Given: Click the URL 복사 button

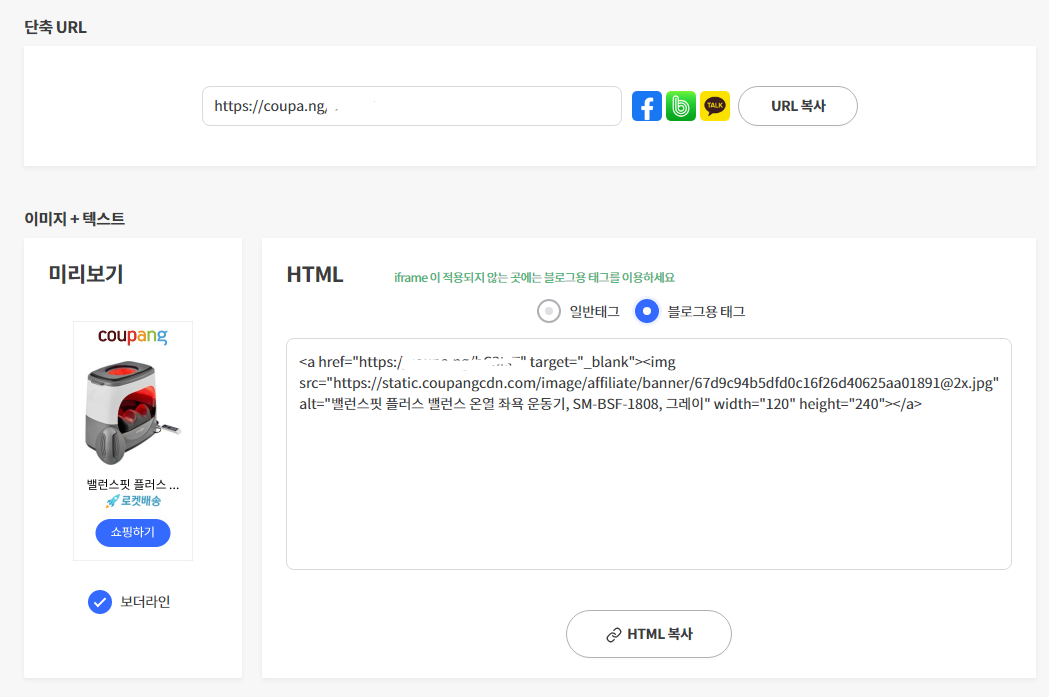Looking at the screenshot, I should pos(797,106).
